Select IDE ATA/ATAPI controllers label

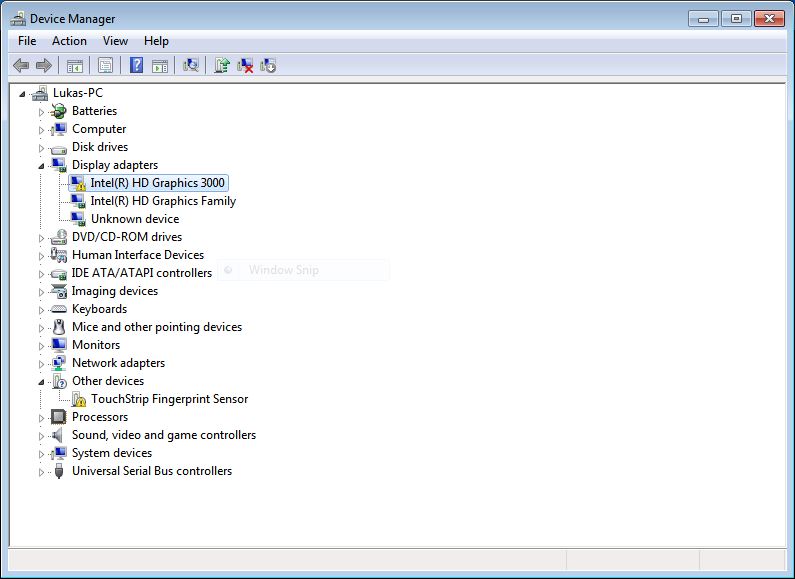[x=141, y=273]
